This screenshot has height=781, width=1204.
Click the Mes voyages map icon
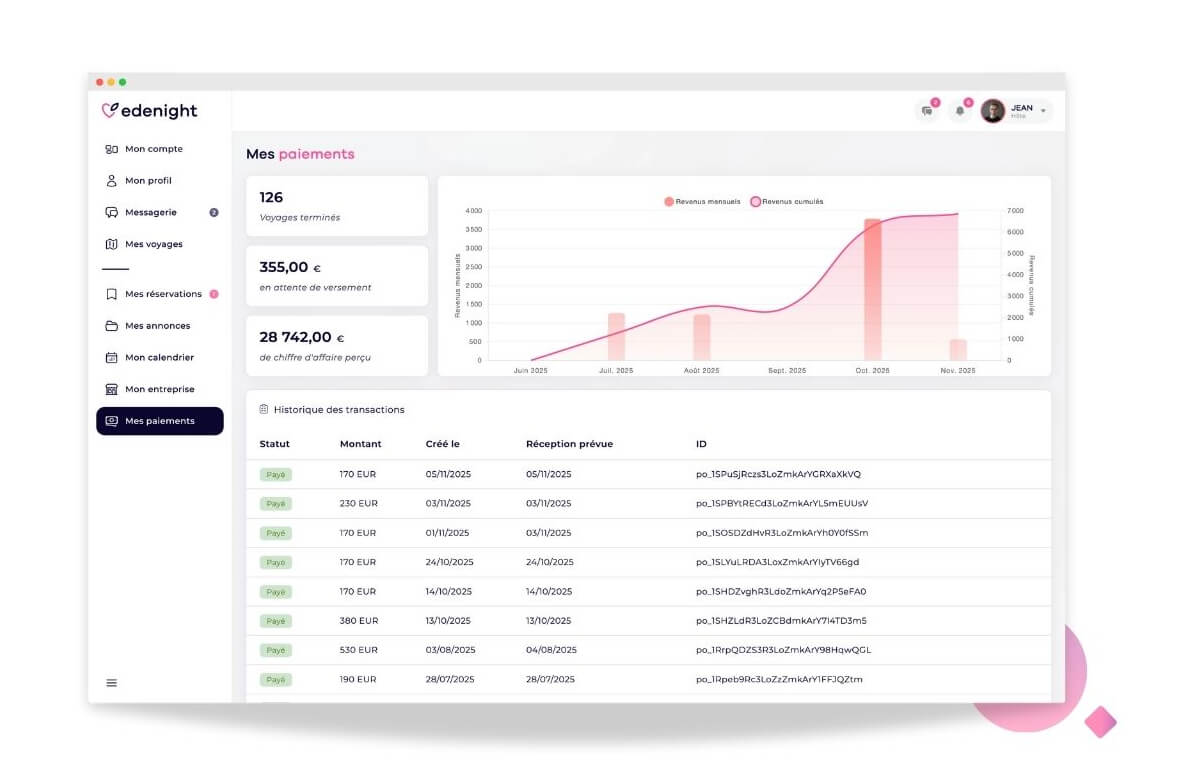tap(112, 244)
